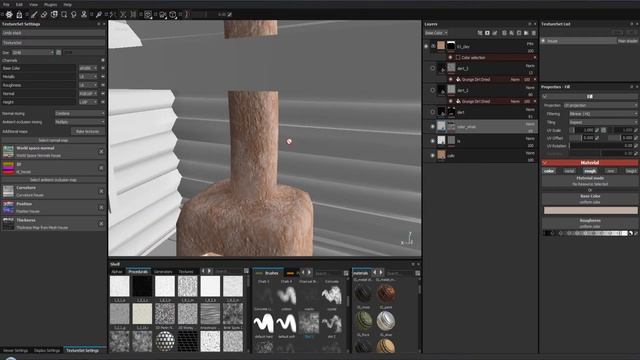
Task: Open the Normal mixing dropdown
Action: [x=80, y=113]
